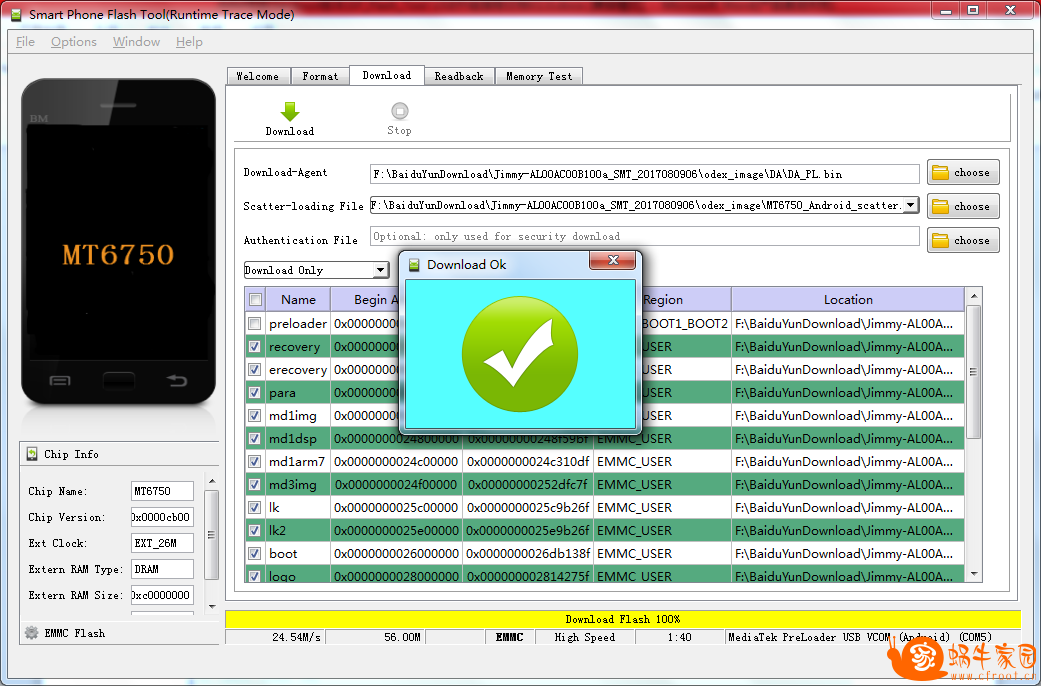Click the Ext Clock field EXT_26M
This screenshot has height=686, width=1041.
click(162, 543)
